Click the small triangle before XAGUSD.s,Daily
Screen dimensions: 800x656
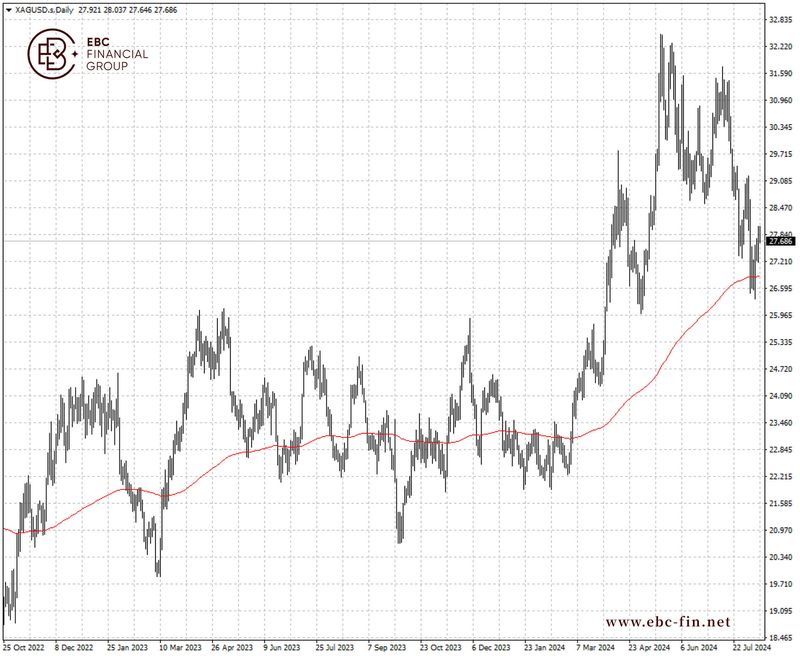(8, 8)
